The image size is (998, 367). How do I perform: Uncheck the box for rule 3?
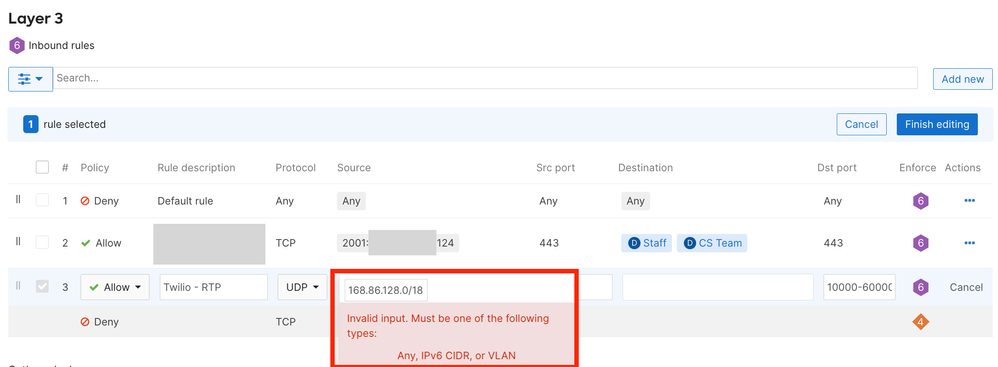click(42, 287)
